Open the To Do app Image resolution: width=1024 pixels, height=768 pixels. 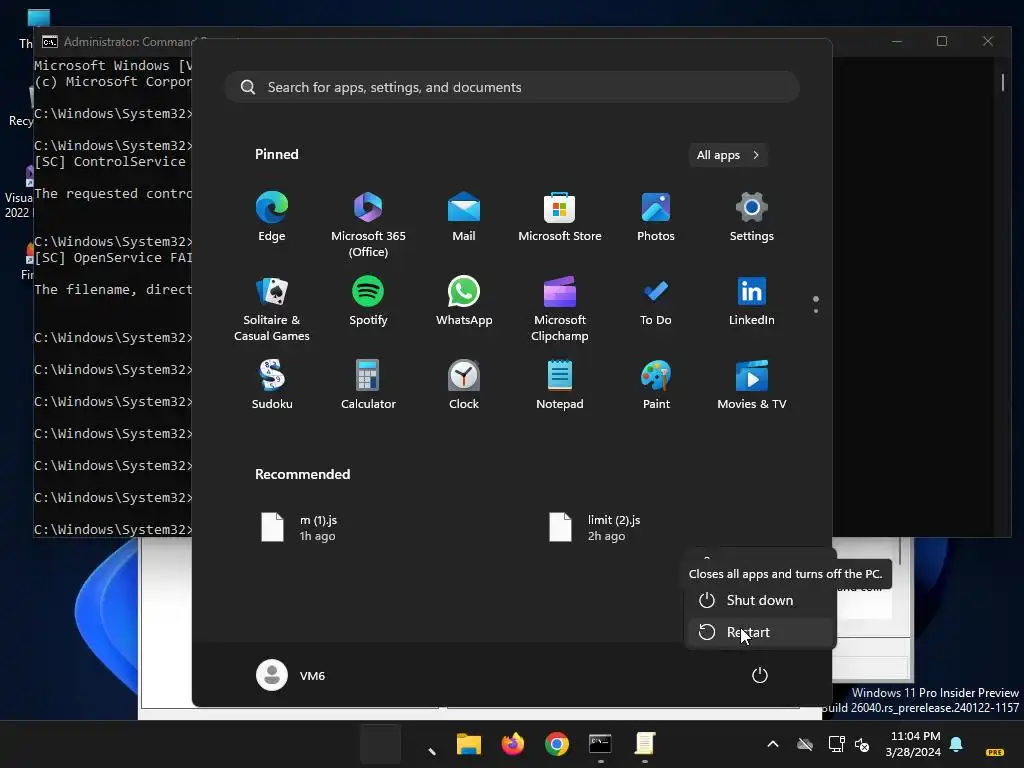[656, 301]
